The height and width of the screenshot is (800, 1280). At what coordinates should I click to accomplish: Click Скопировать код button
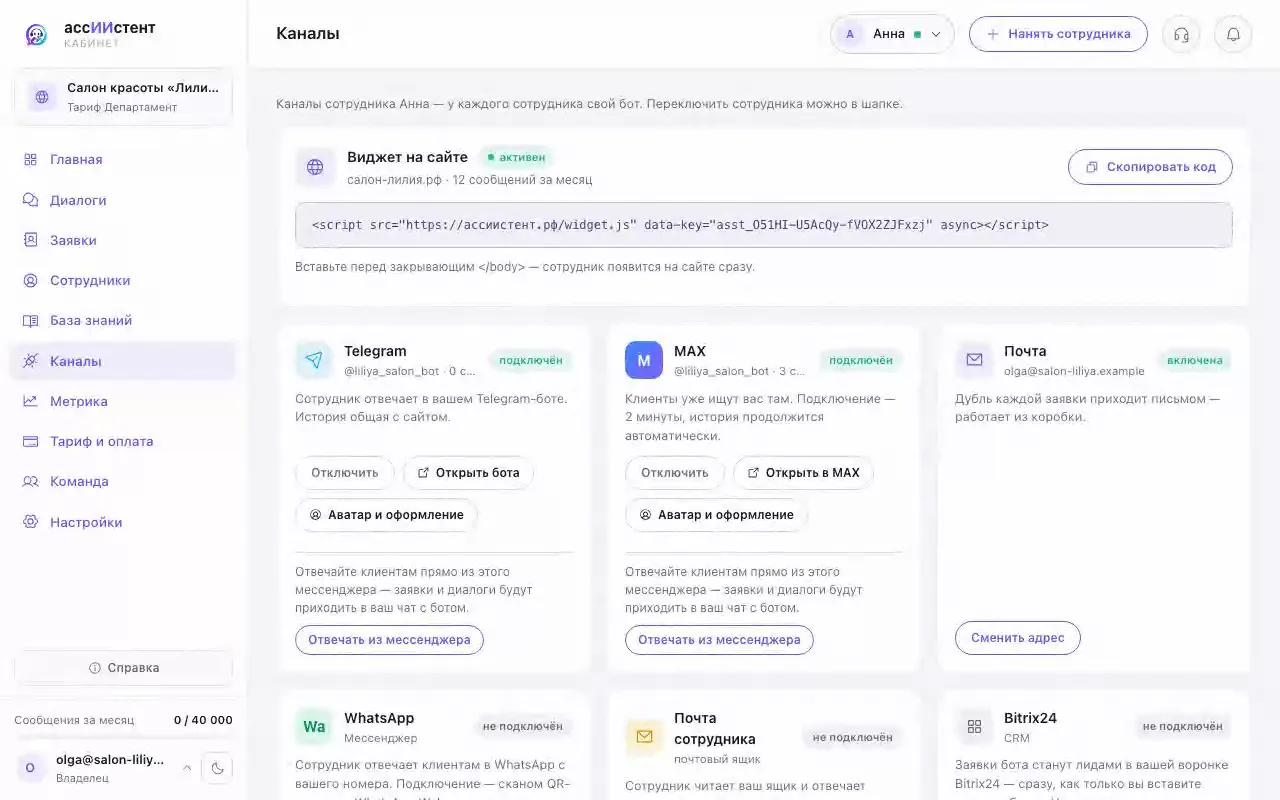pos(1150,167)
